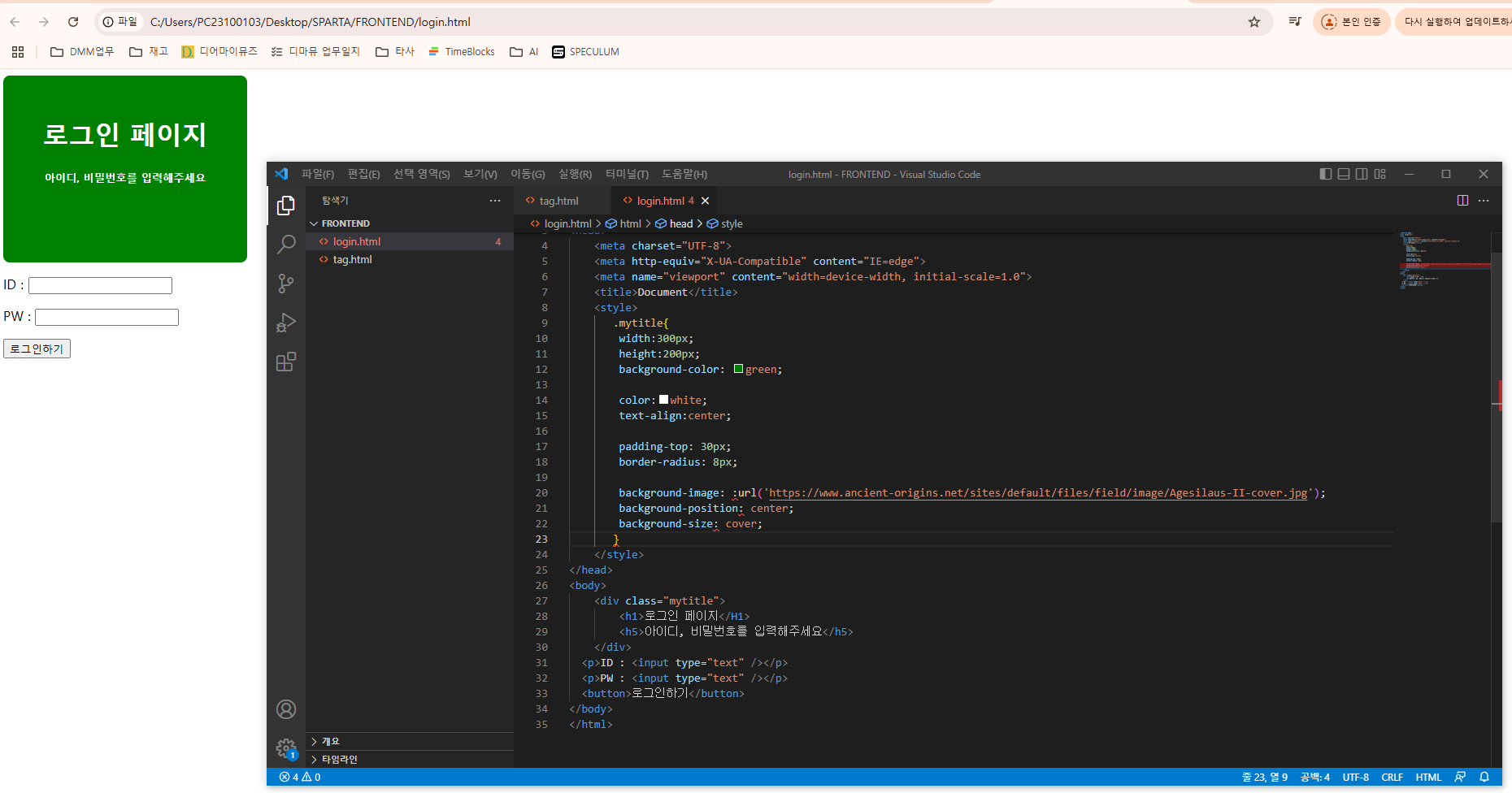This screenshot has height=793, width=1512.
Task: Toggle the bottom panel layout icon
Action: (1344, 174)
